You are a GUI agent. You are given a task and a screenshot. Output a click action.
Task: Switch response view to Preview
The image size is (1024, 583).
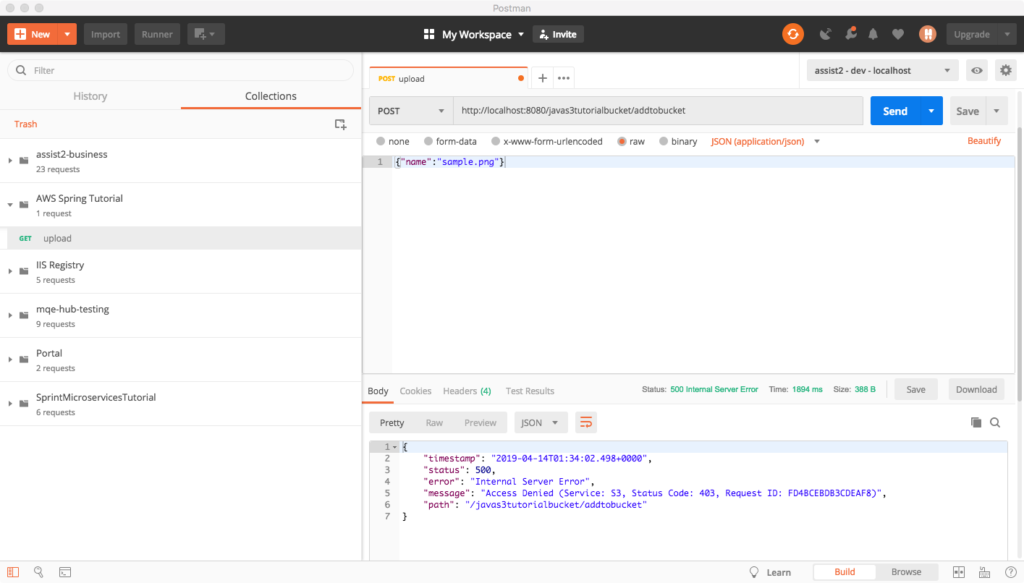480,422
